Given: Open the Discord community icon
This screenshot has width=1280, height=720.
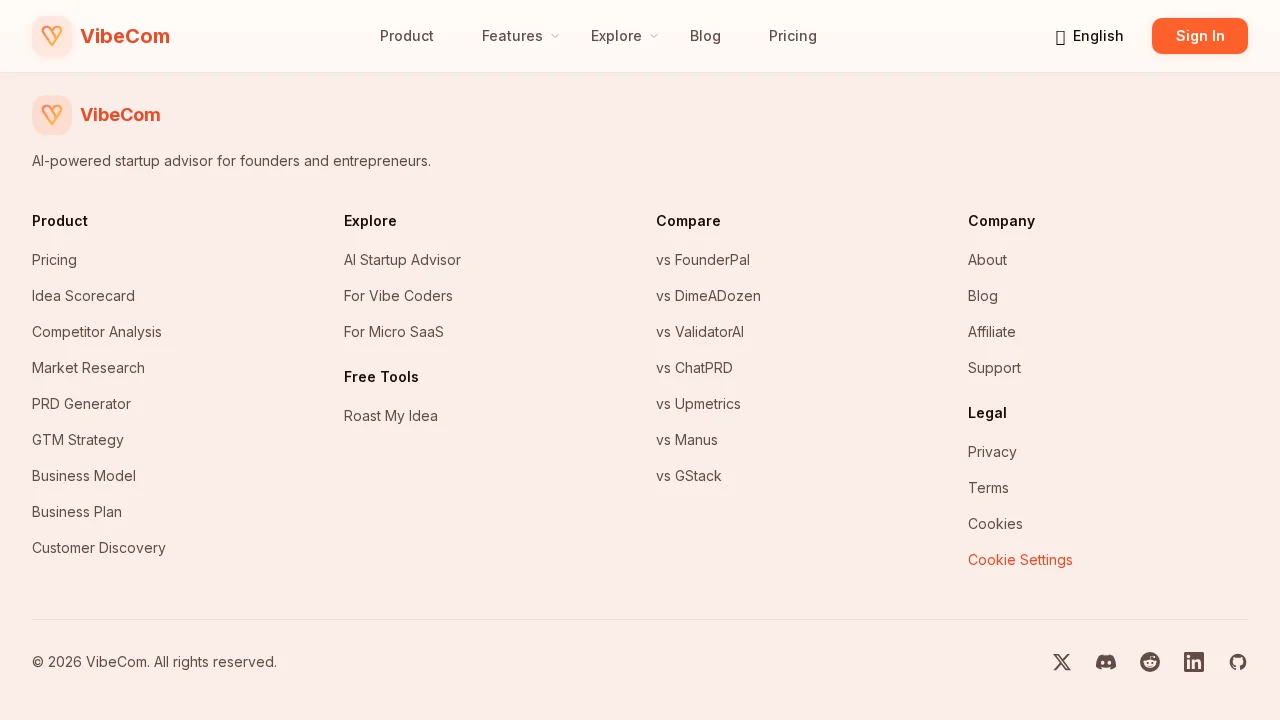Looking at the screenshot, I should (1106, 662).
